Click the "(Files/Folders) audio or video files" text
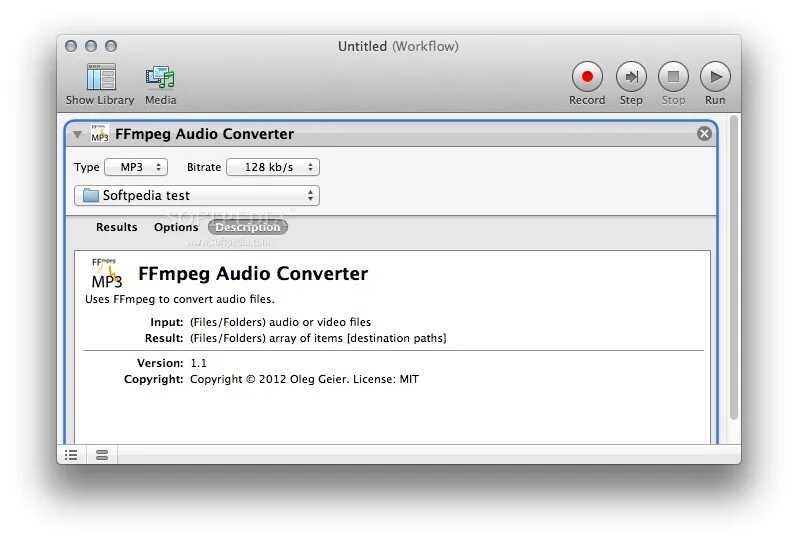 coord(280,322)
